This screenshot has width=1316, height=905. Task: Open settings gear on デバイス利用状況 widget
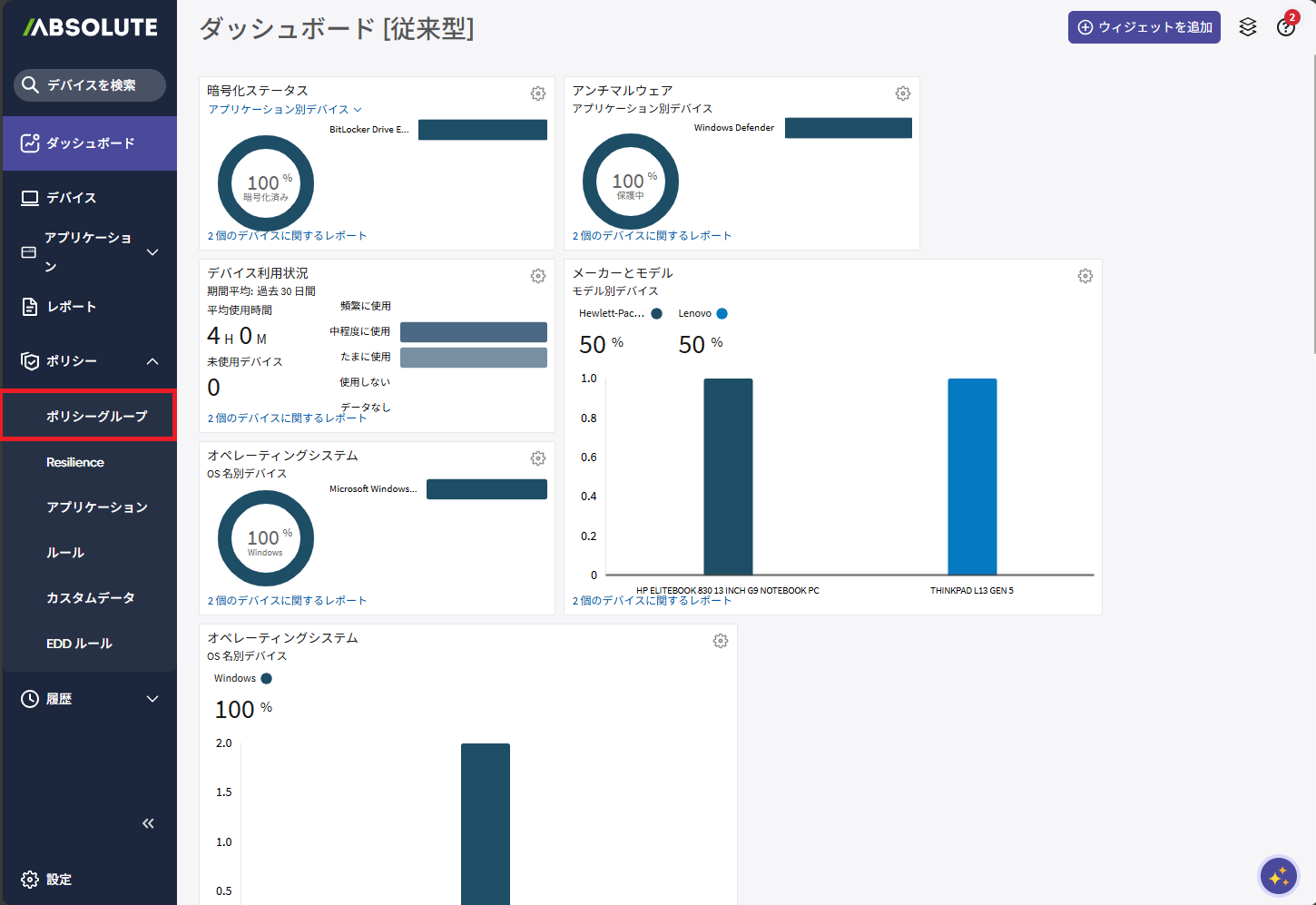538,276
